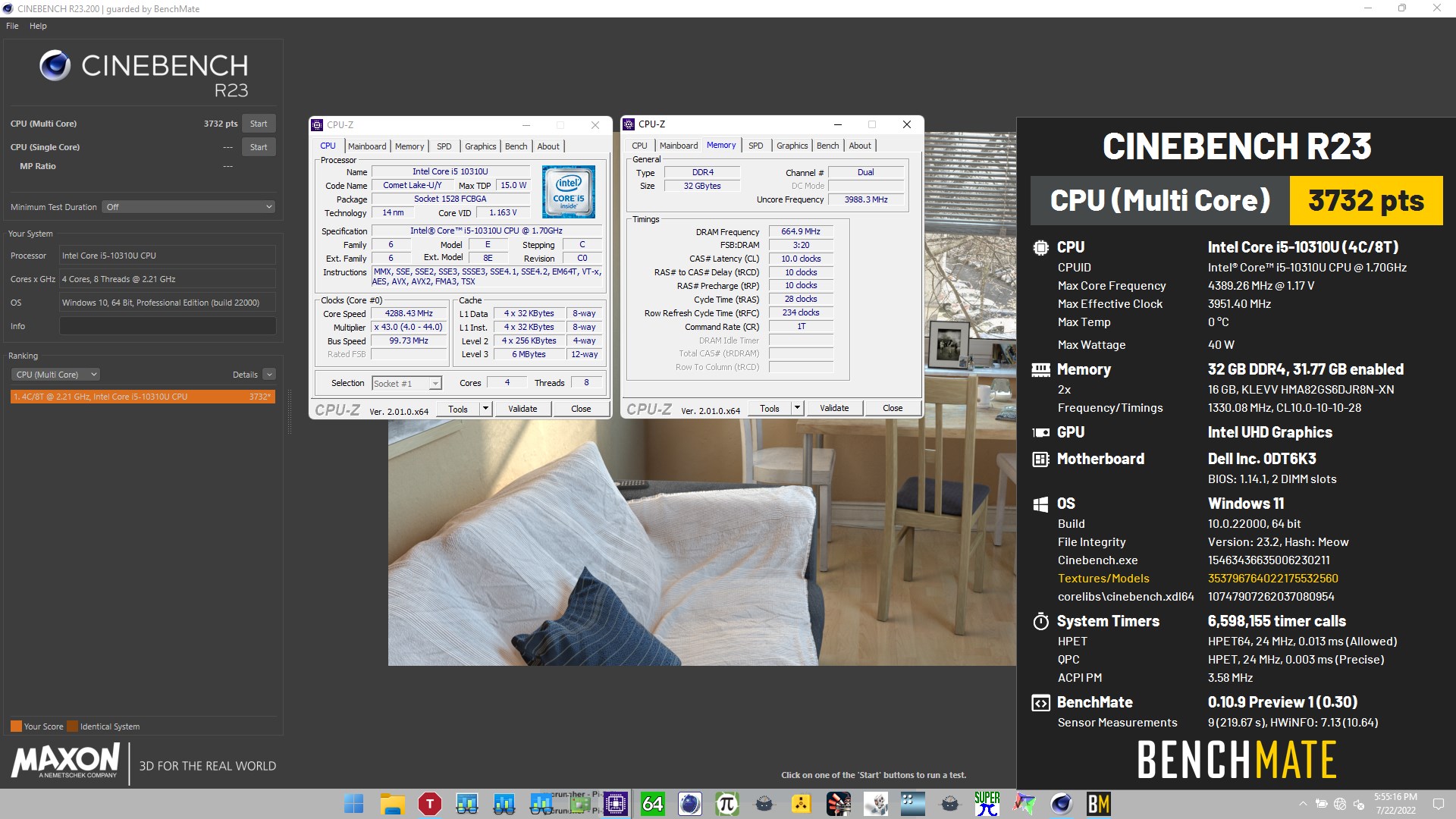Click Validate in right CPU-Z window
Screen dimensions: 1456x819
point(834,408)
